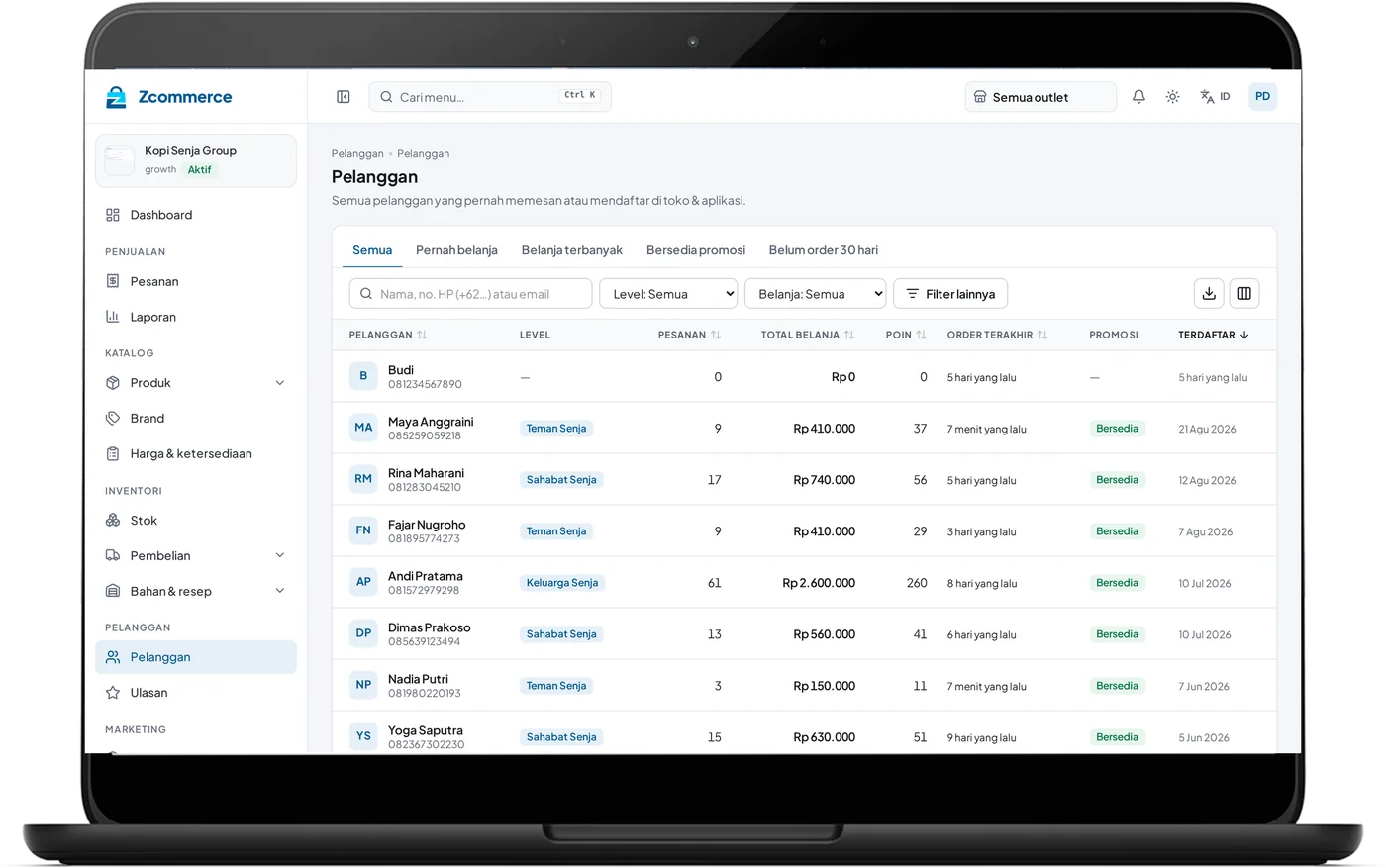Switch to Belanja terbanyak tab
Screen dimensions: 1386x868
coord(572,250)
